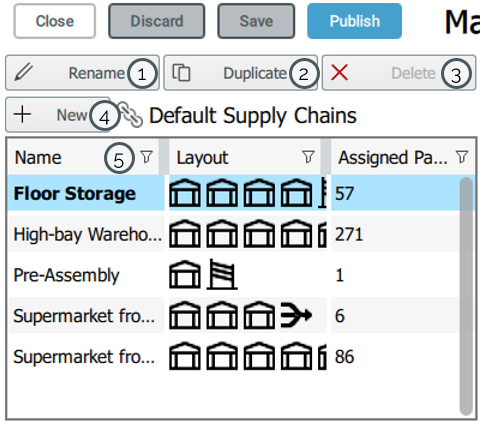This screenshot has height=426, width=485.
Task: Open the Assigned Parts column filter
Action: 462,157
